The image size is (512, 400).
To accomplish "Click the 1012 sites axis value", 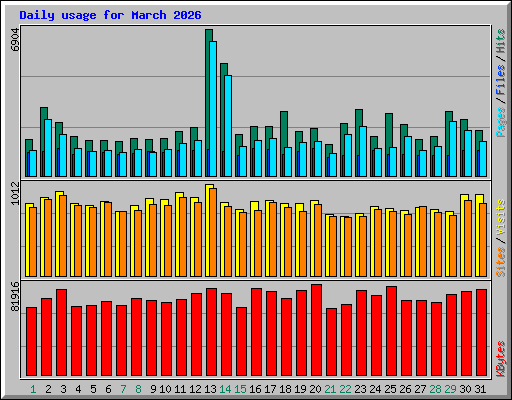I will pos(15,193).
